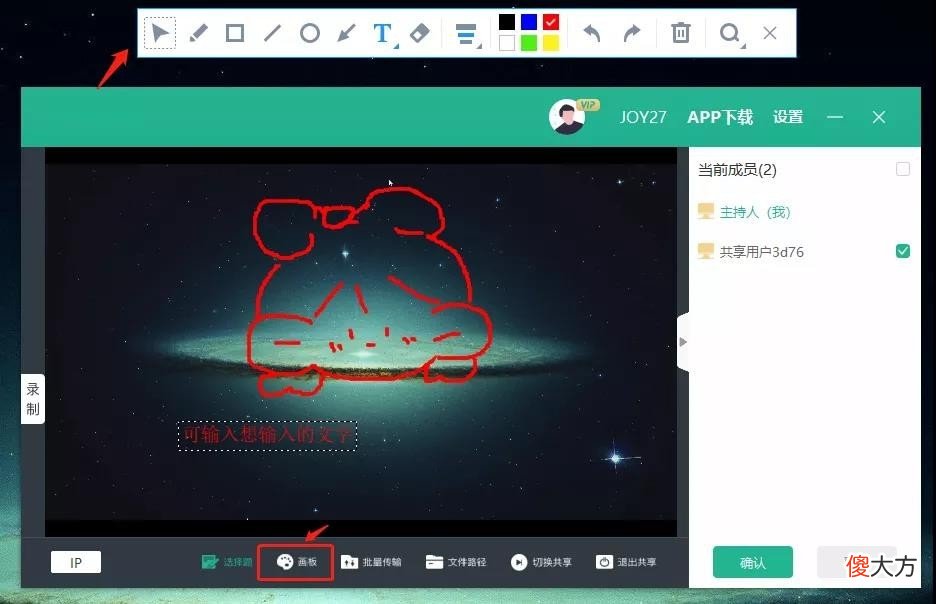Confirm with the 确认 button
This screenshot has width=936, height=604.
(753, 562)
